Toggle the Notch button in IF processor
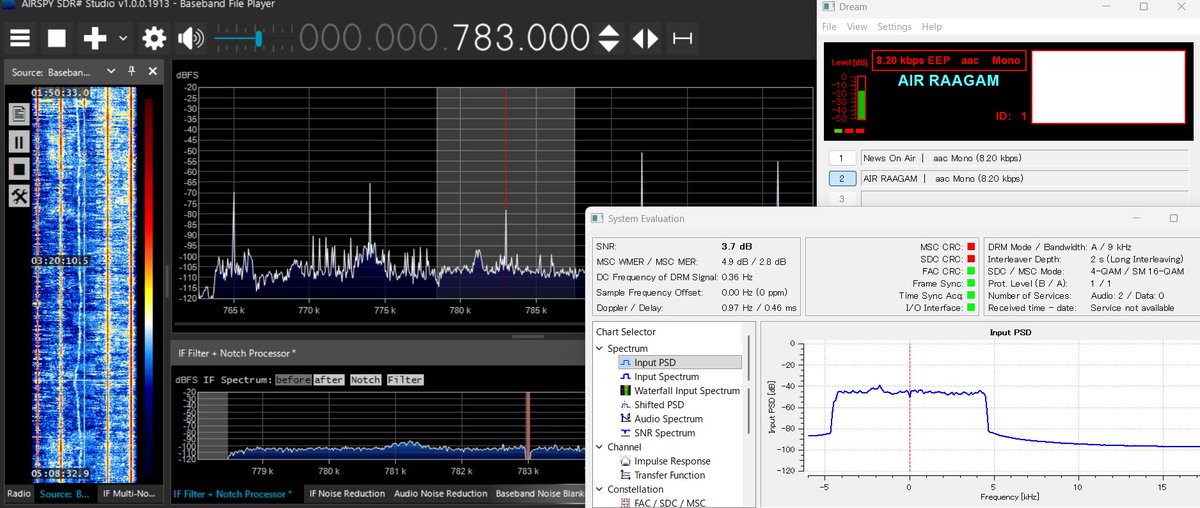The height and width of the screenshot is (508, 1200). tap(365, 380)
